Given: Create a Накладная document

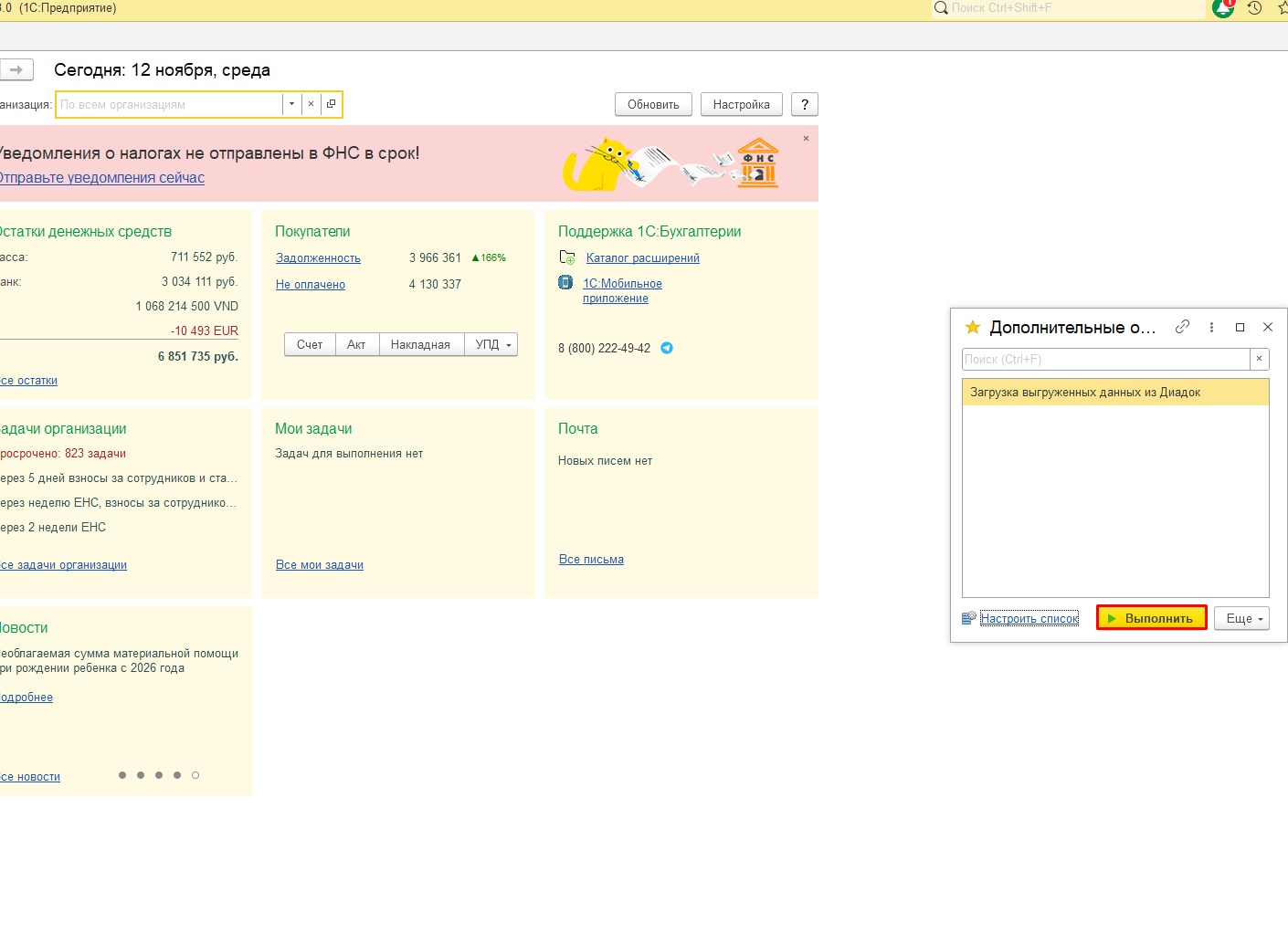Looking at the screenshot, I should click(420, 344).
